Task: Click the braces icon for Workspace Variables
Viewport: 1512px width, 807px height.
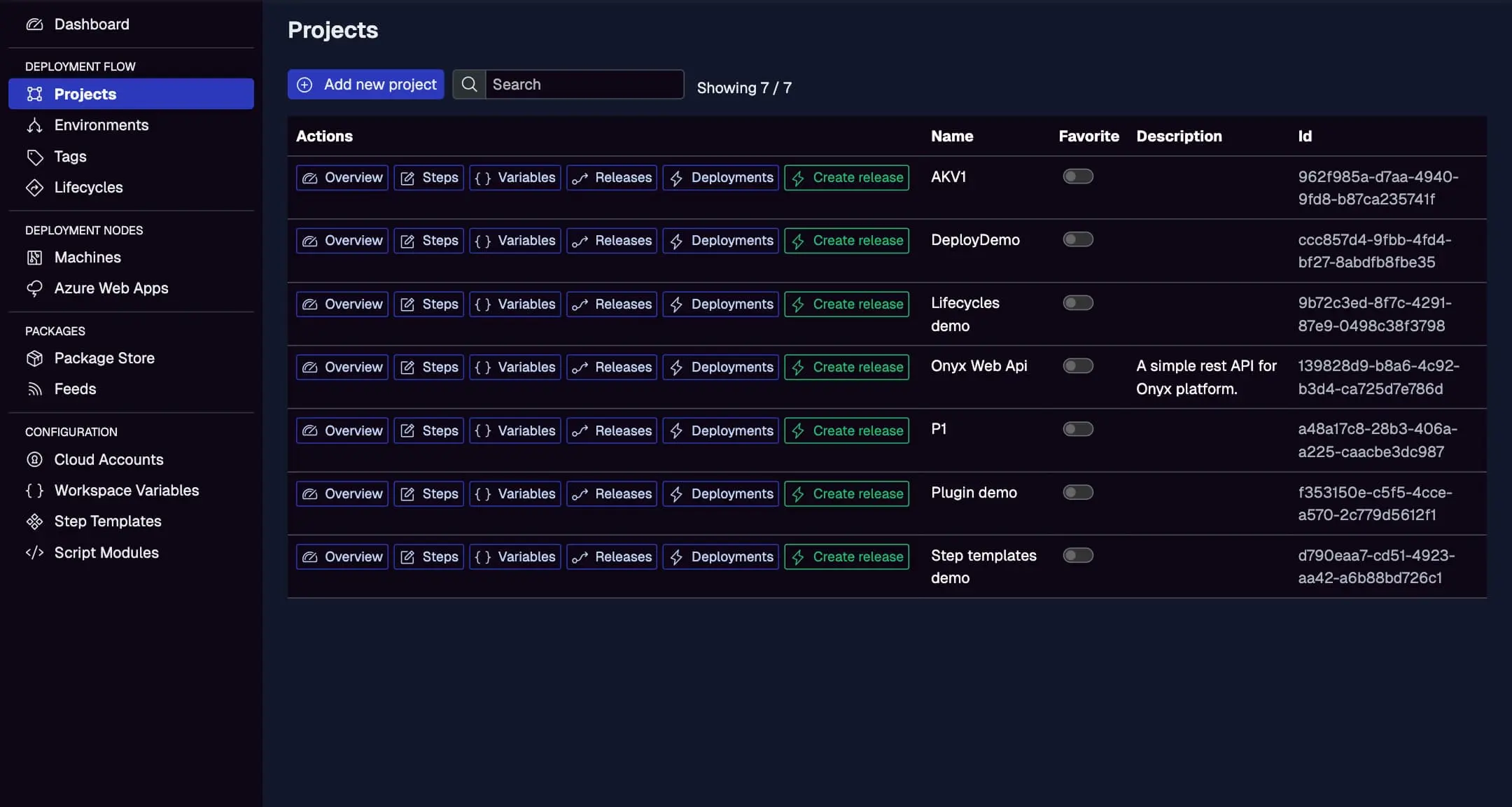Action: (x=35, y=490)
